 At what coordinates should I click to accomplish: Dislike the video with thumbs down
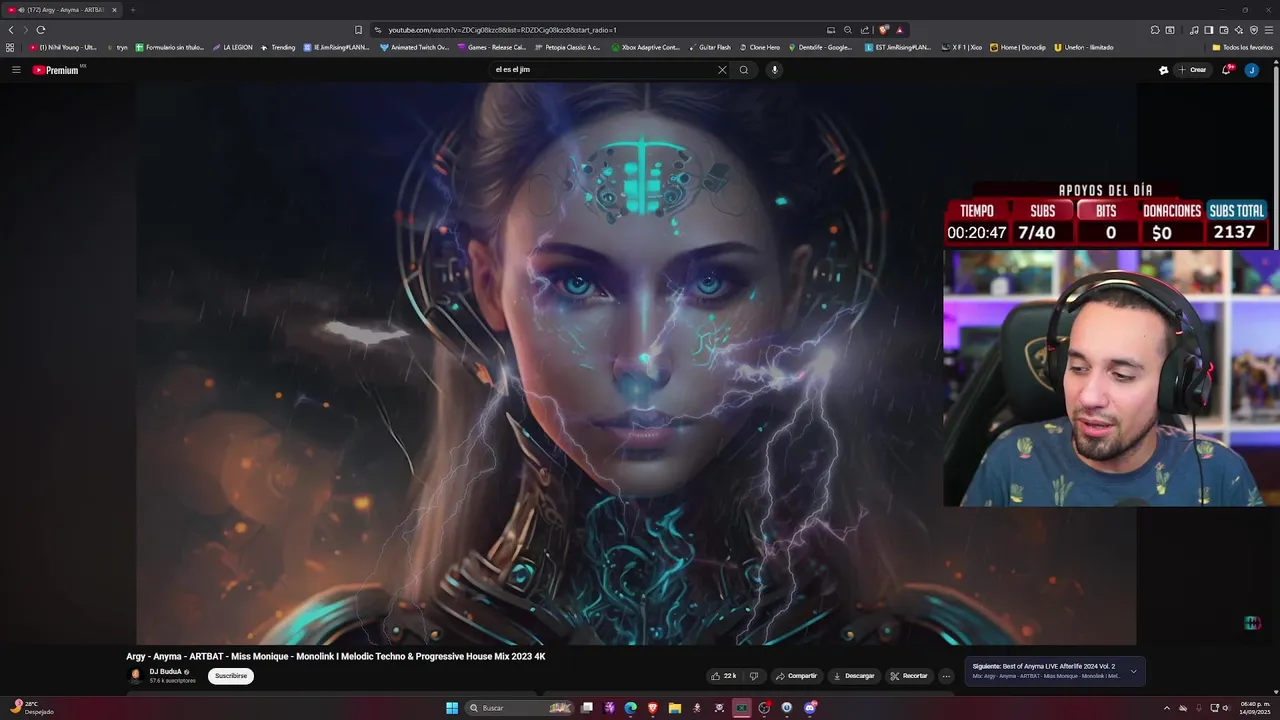(x=754, y=676)
